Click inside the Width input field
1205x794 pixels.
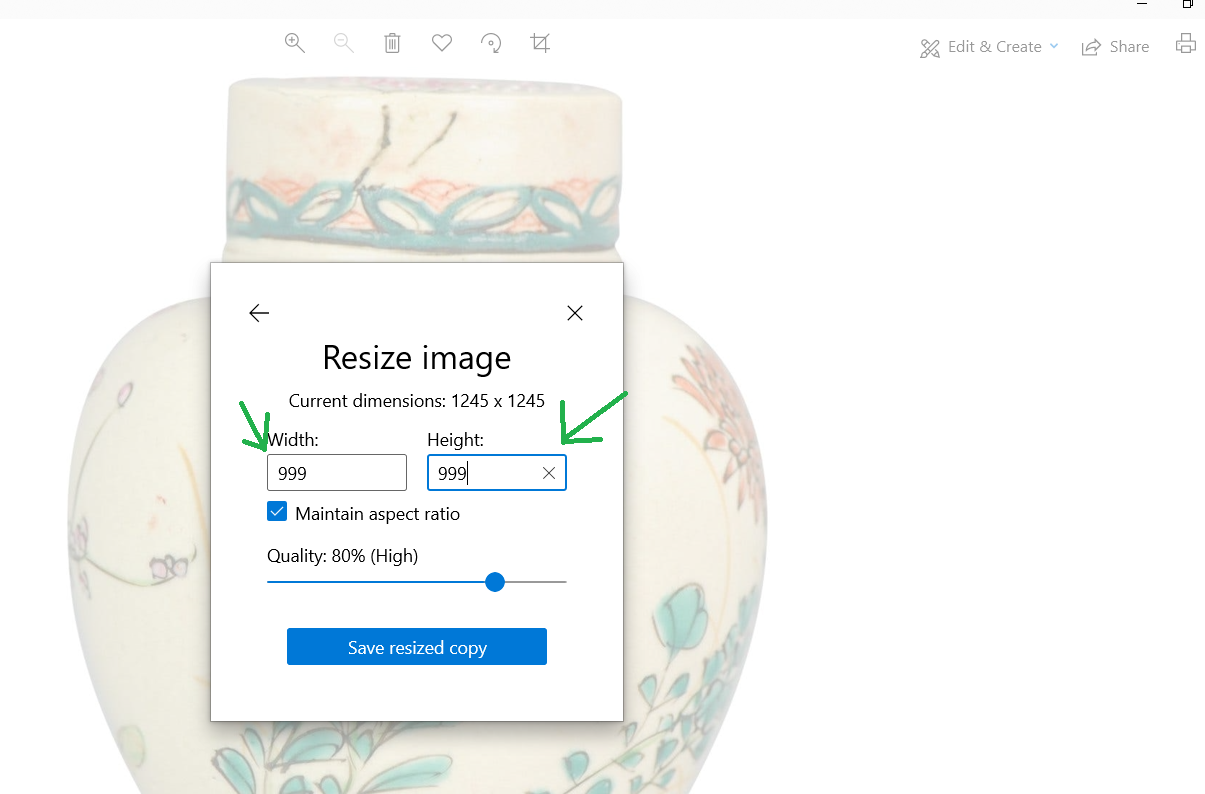pyautogui.click(x=336, y=473)
